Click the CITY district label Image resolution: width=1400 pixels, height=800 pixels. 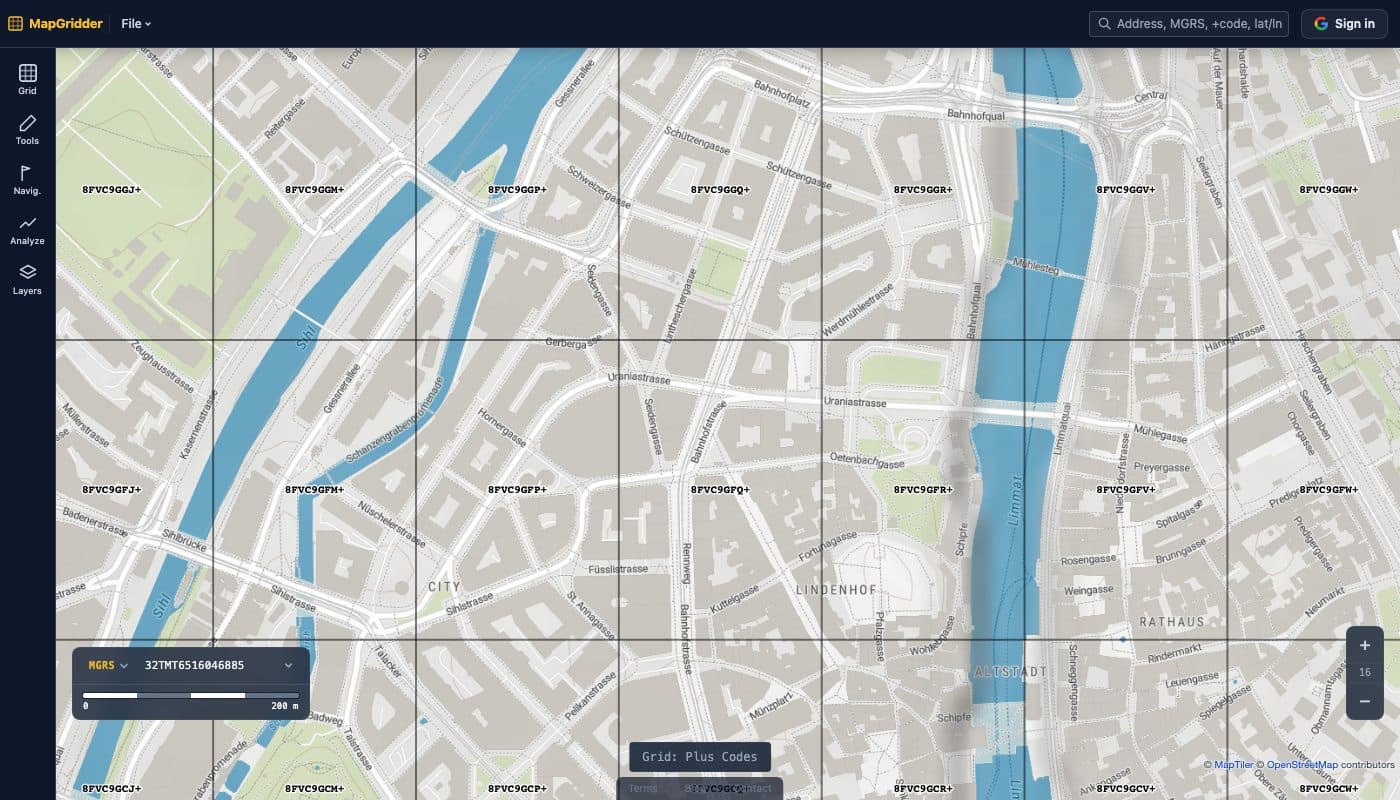(x=444, y=587)
